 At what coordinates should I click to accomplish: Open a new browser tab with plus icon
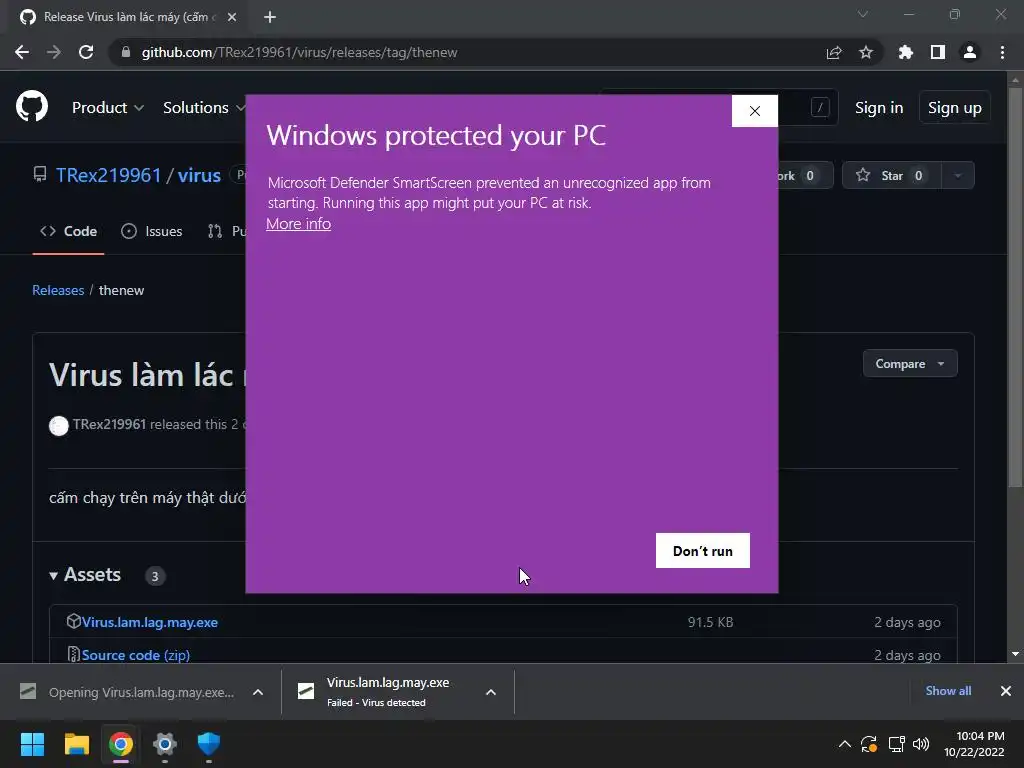(270, 17)
